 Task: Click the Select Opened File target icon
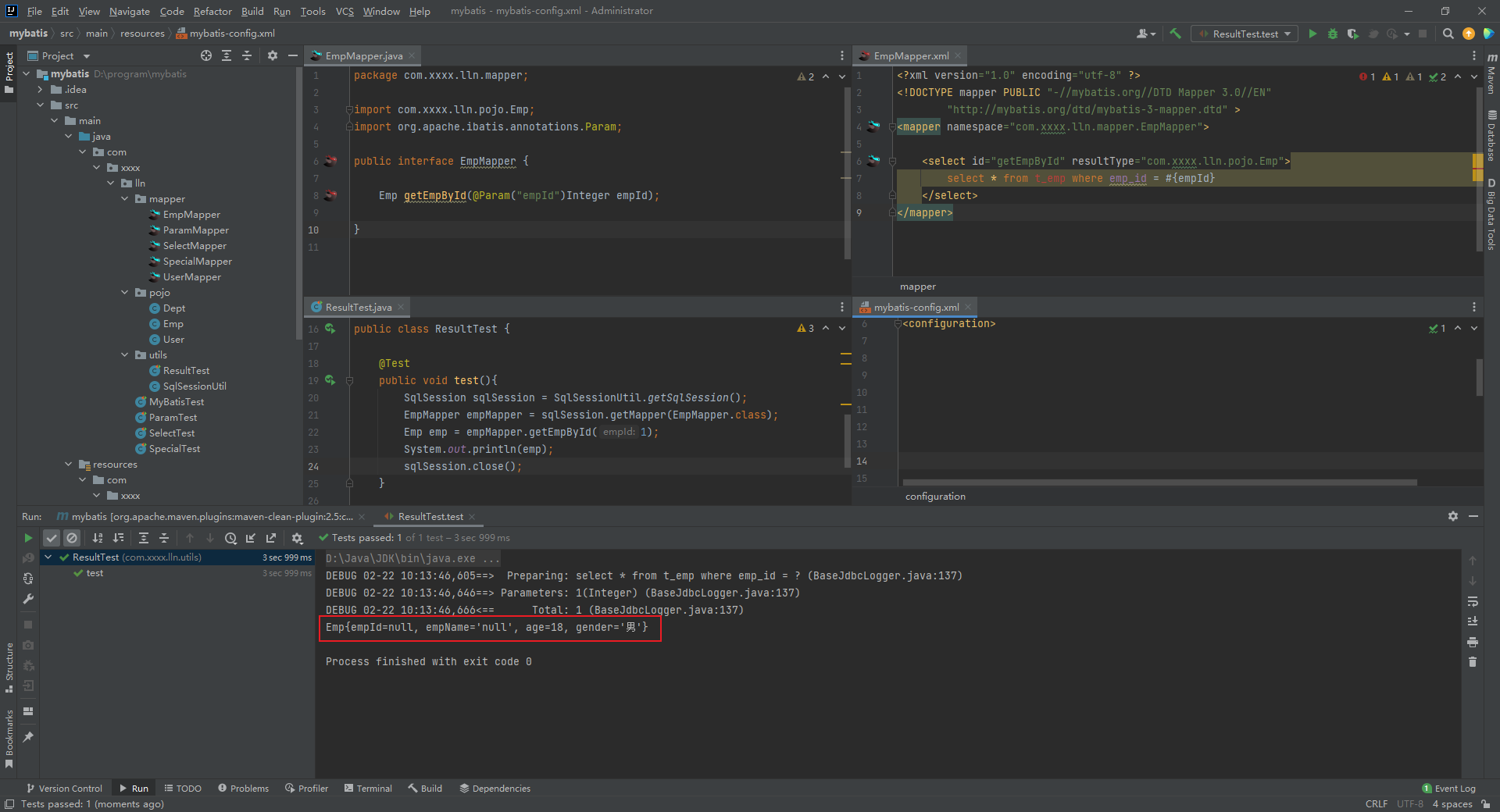click(x=206, y=55)
